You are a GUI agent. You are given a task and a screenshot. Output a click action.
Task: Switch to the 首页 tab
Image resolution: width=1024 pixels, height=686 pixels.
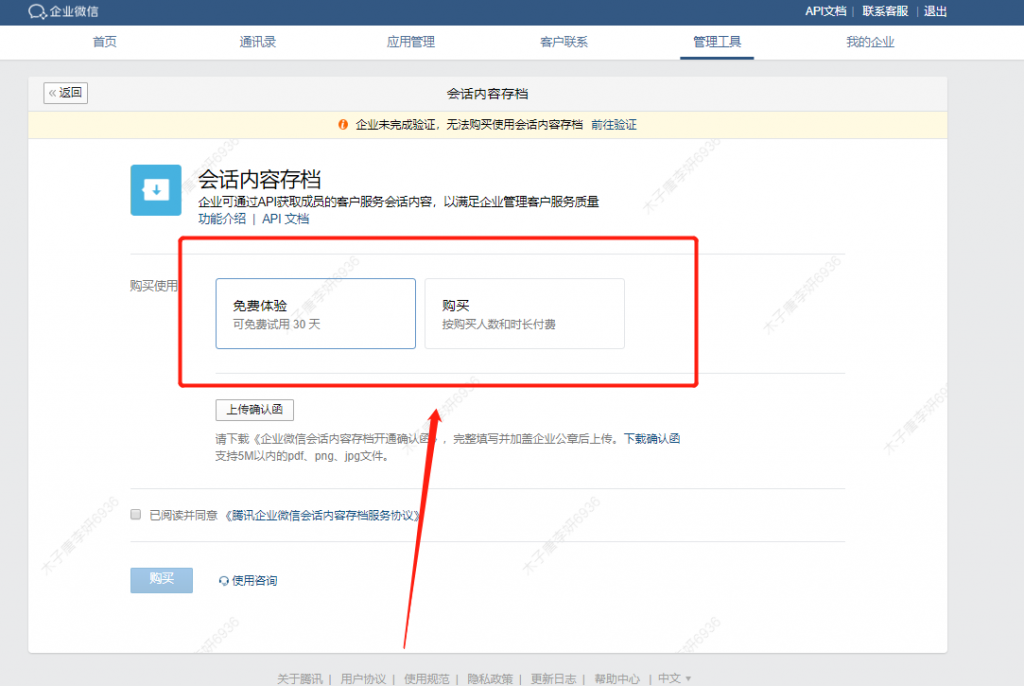[104, 42]
